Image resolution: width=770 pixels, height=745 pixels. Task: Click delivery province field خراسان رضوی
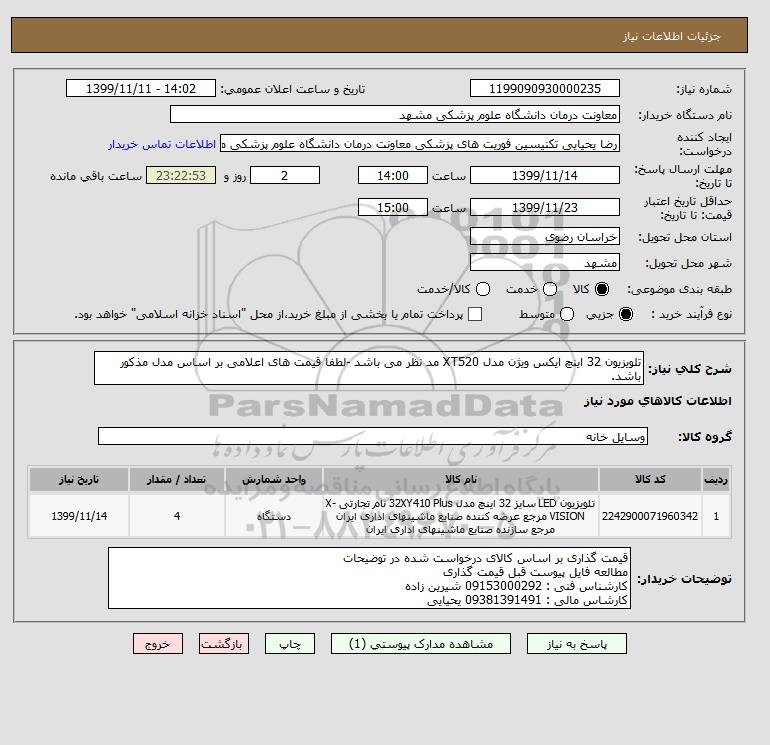pos(545,237)
